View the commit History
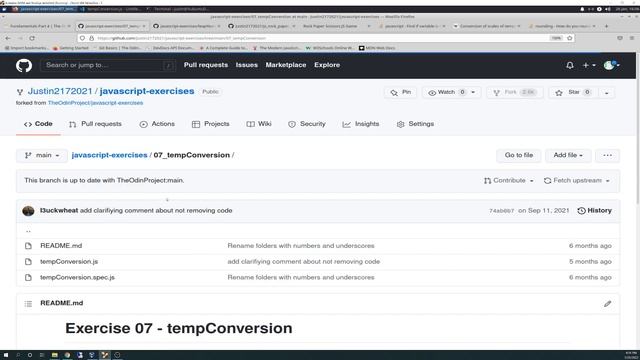This screenshot has height=360, width=640. pyautogui.click(x=594, y=211)
